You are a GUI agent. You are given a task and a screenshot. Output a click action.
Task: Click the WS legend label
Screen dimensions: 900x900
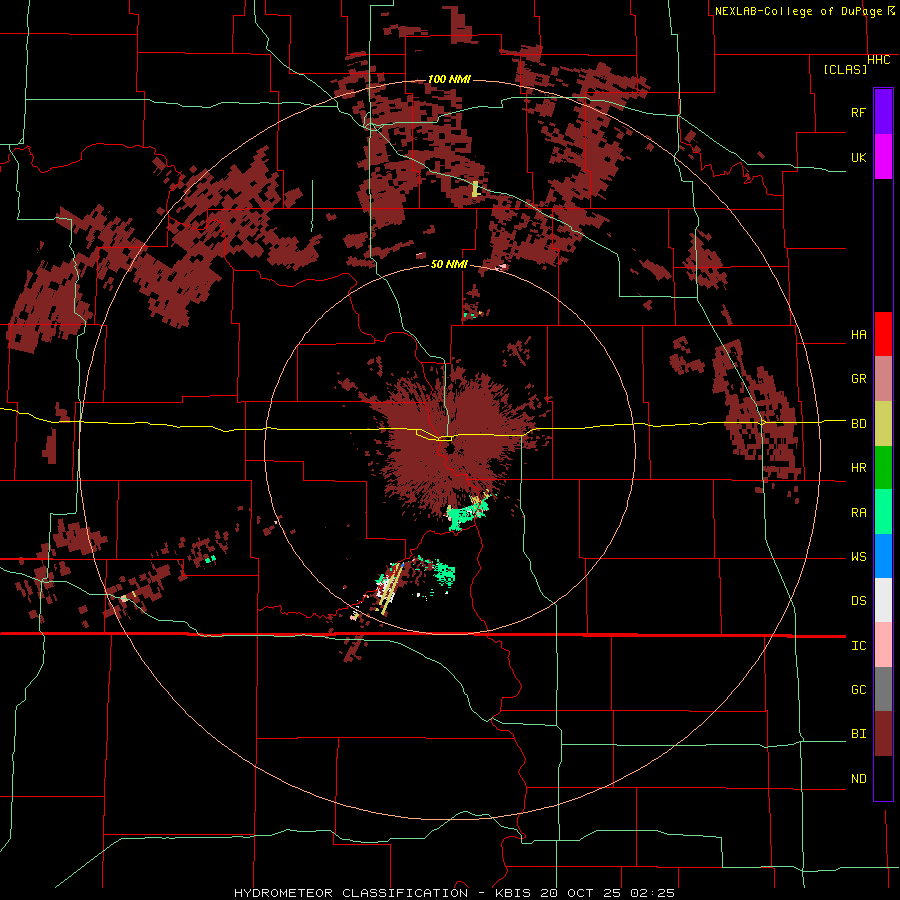[858, 556]
